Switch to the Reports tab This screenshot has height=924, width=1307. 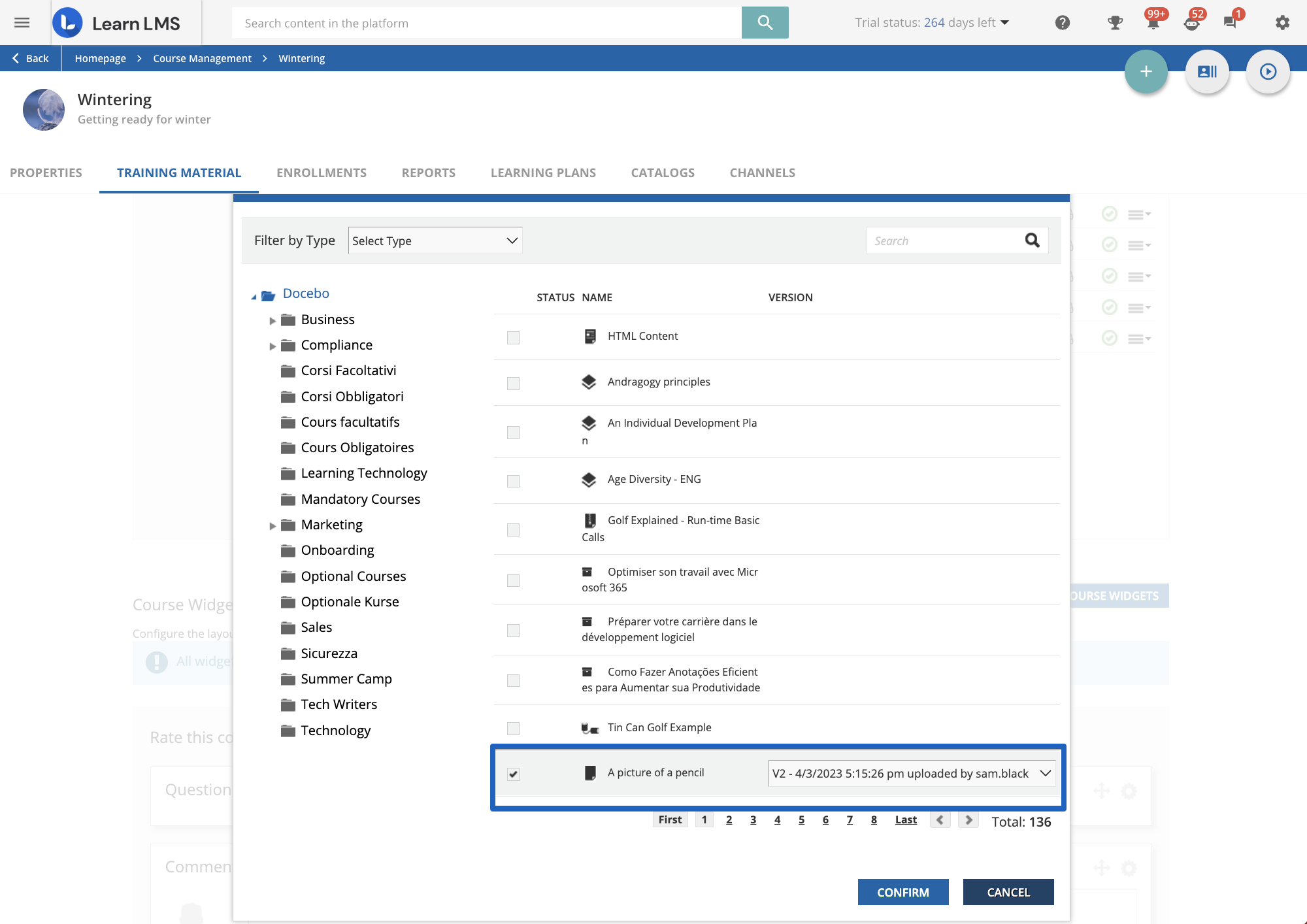429,173
